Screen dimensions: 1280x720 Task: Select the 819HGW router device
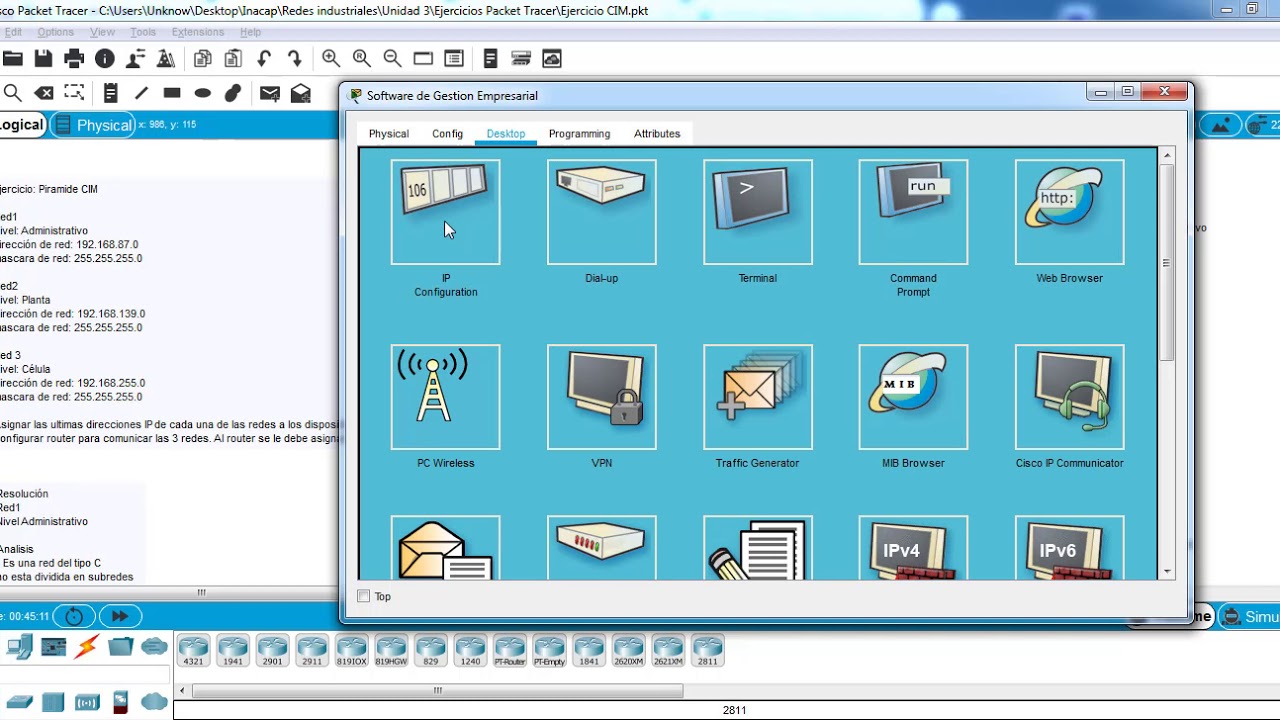point(391,650)
